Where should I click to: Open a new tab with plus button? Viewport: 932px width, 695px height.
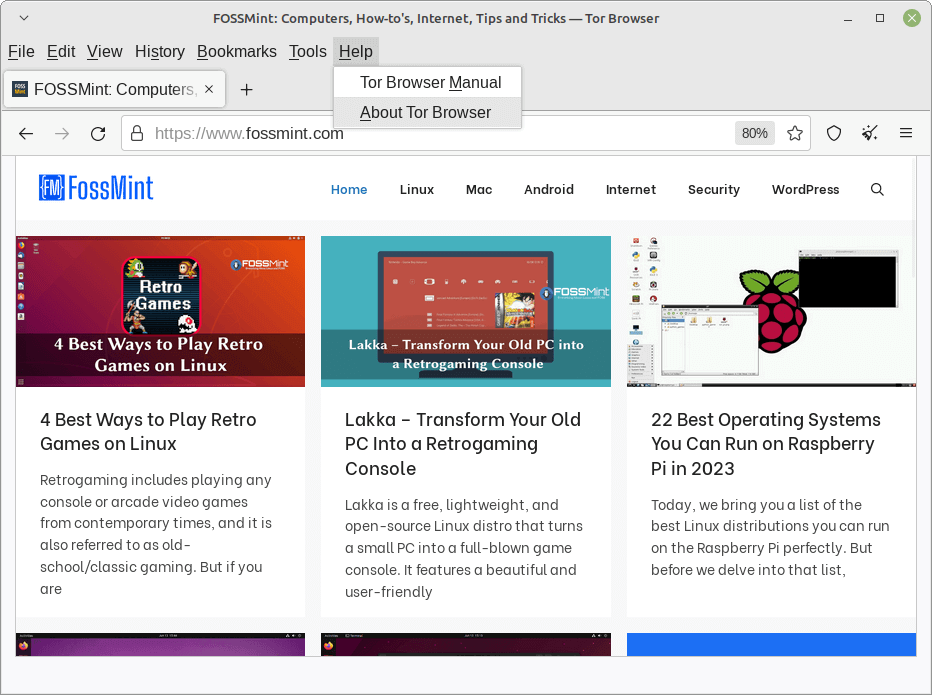tap(246, 89)
